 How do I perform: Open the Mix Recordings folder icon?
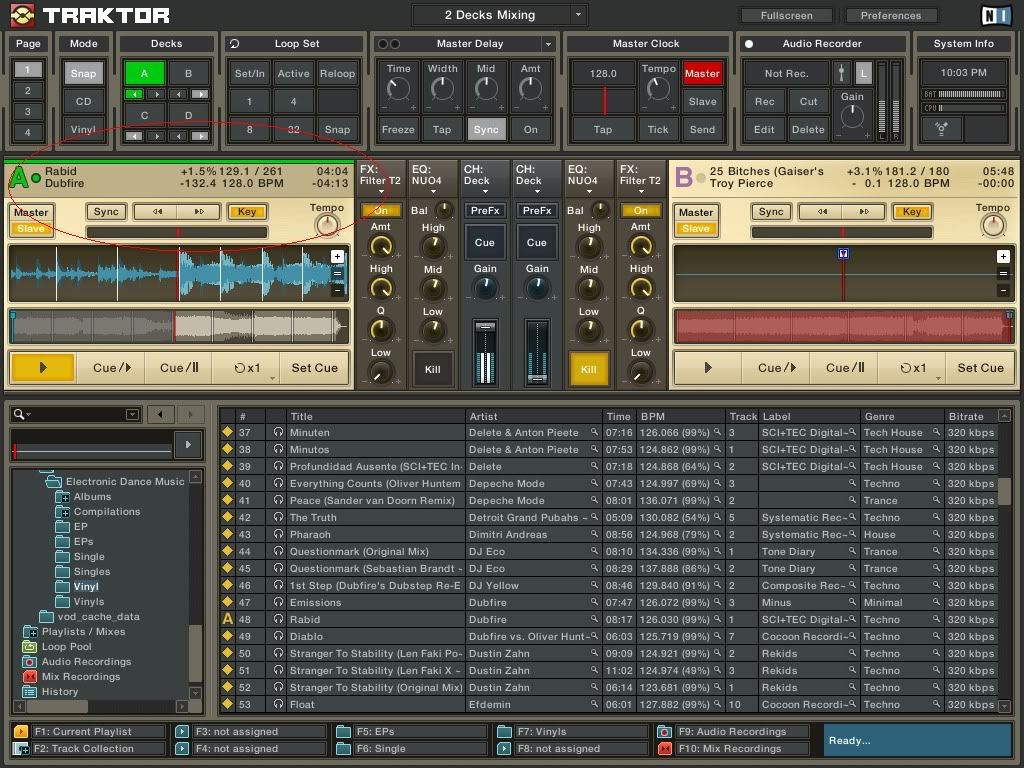[28, 677]
